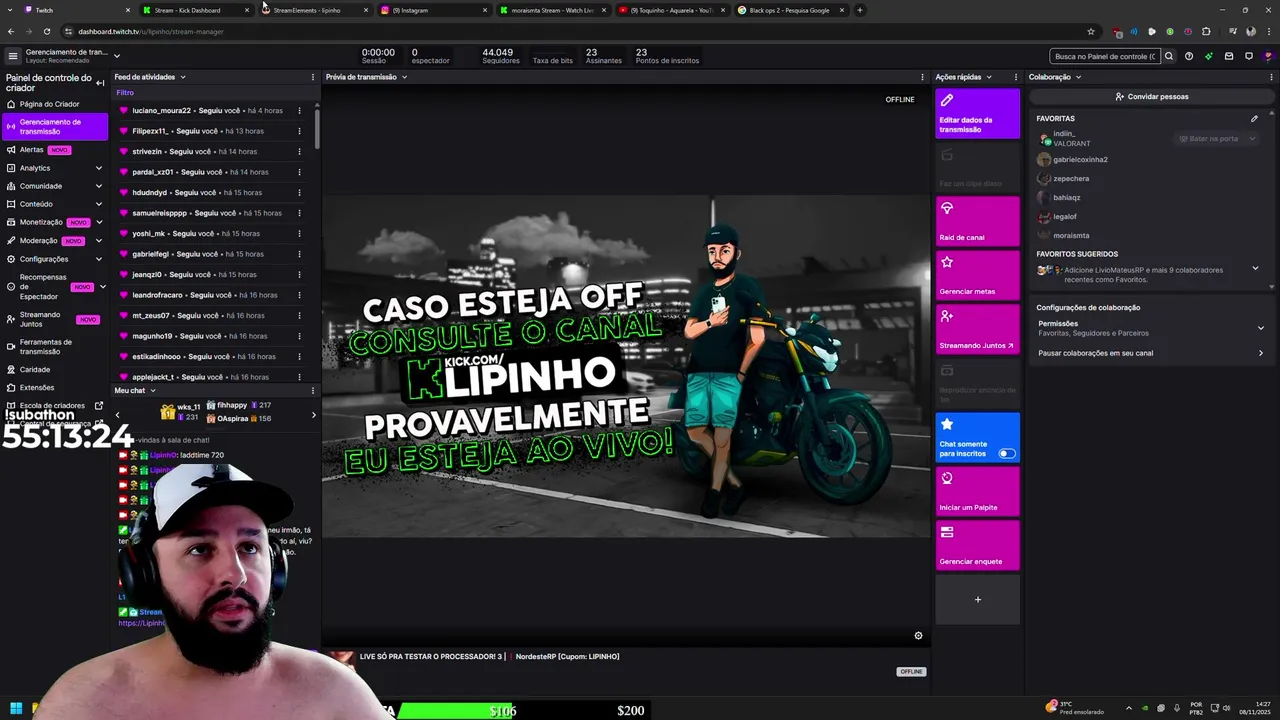Open the Streamando Juntos quick action
This screenshot has width=1280, height=720.
tap(978, 330)
